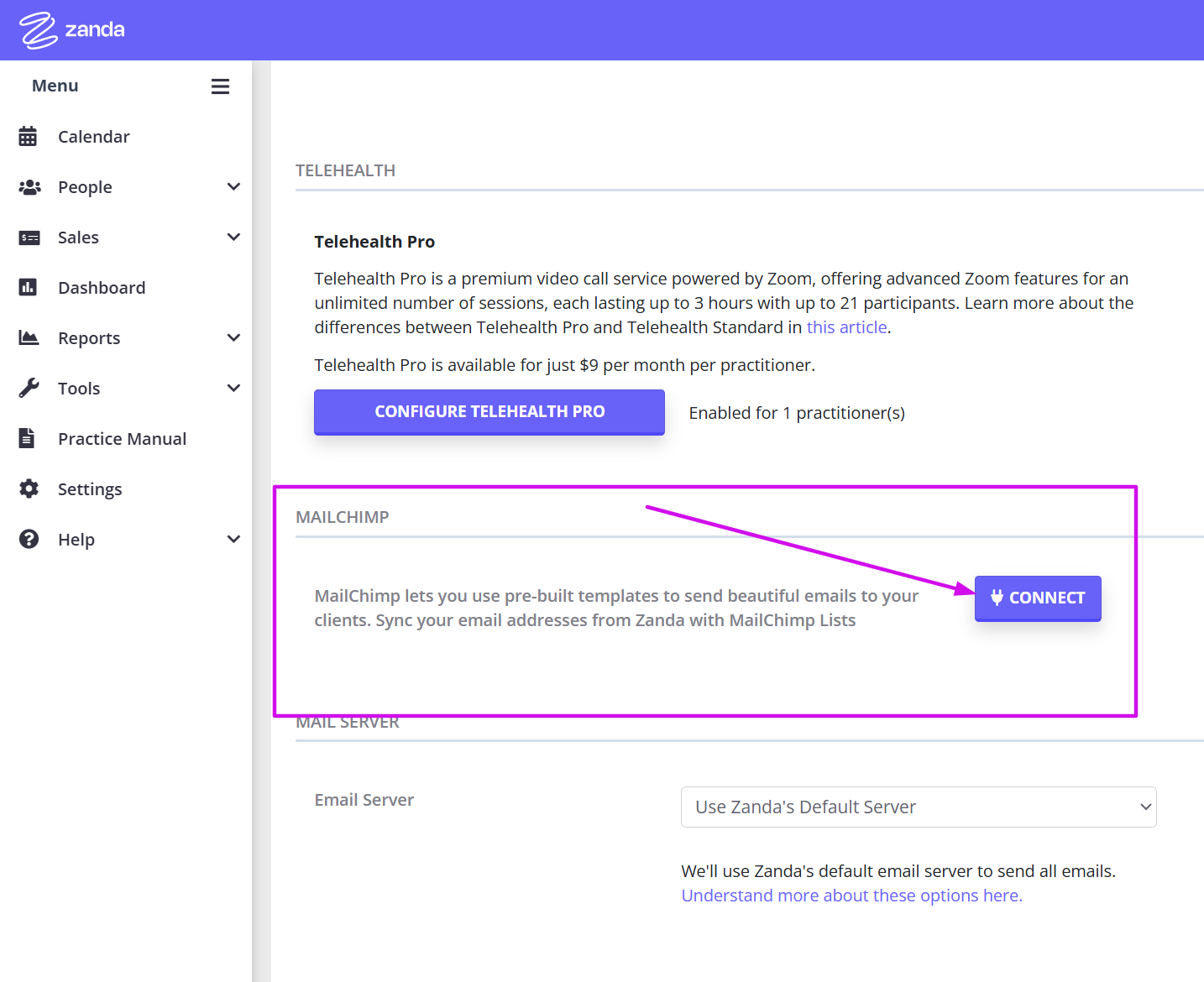Select the Sales menu label

point(78,238)
